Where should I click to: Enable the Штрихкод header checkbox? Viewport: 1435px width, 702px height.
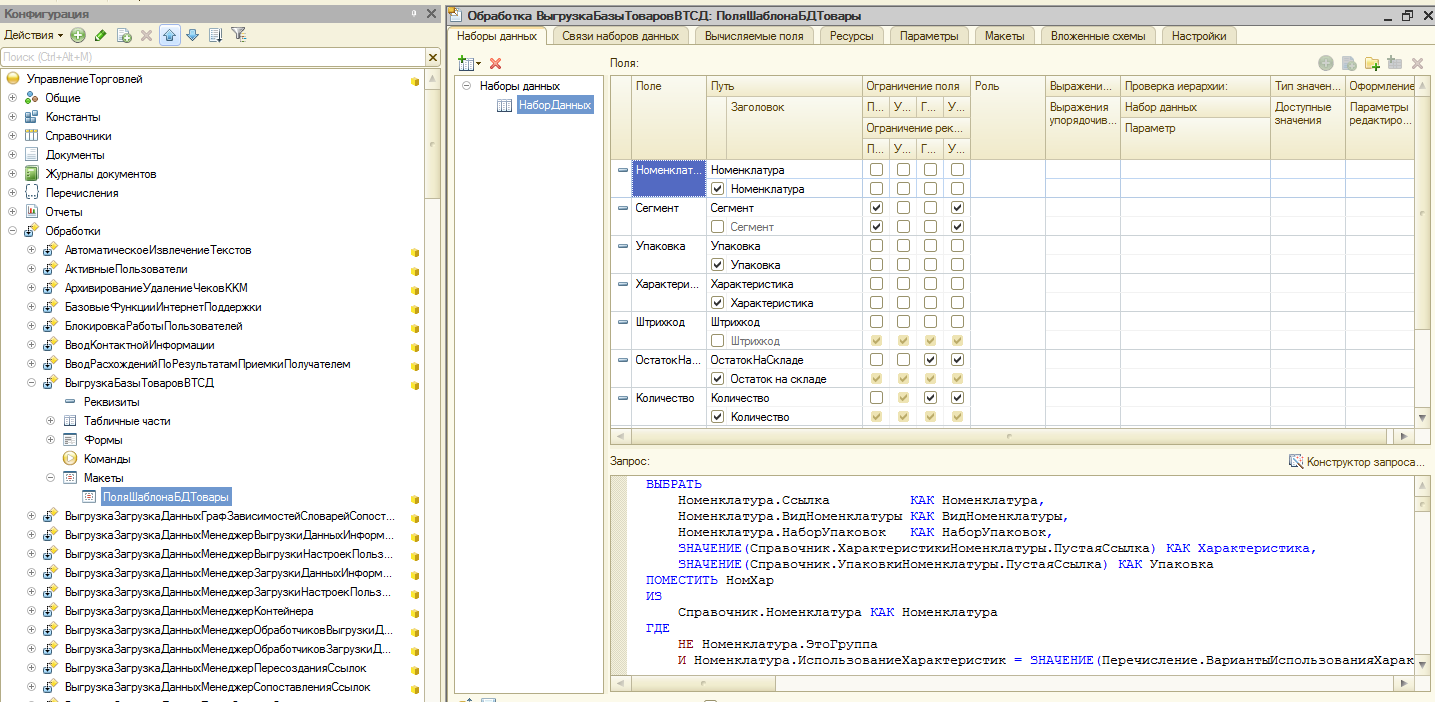point(717,341)
